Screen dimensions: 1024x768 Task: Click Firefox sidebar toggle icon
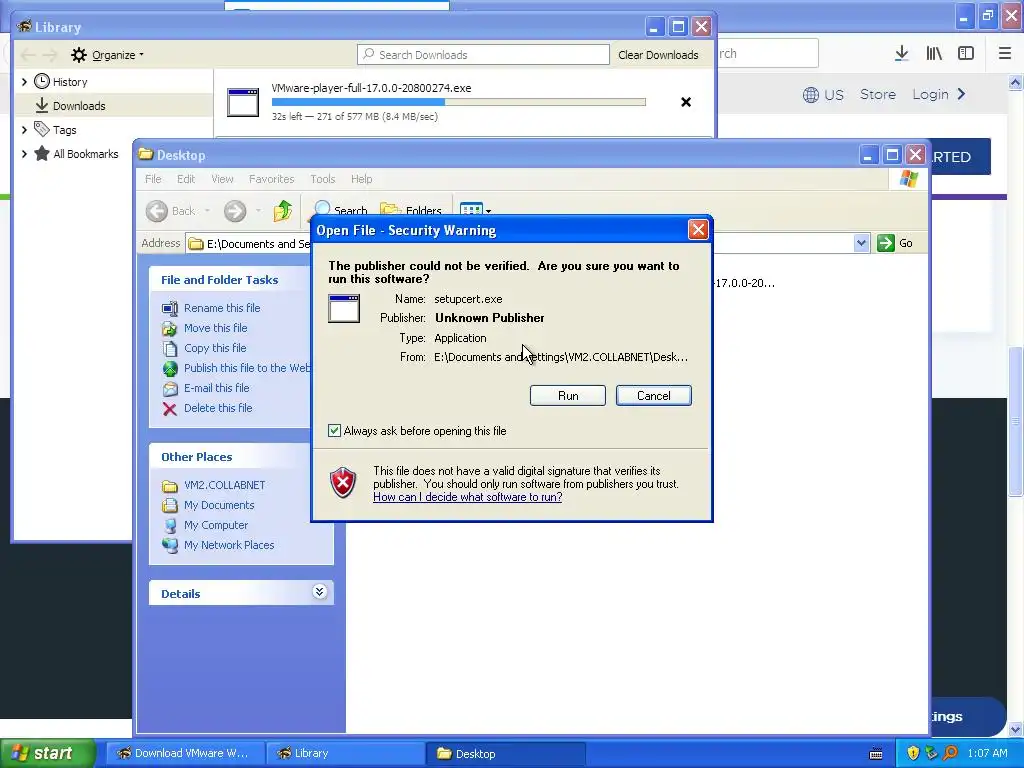[966, 54]
